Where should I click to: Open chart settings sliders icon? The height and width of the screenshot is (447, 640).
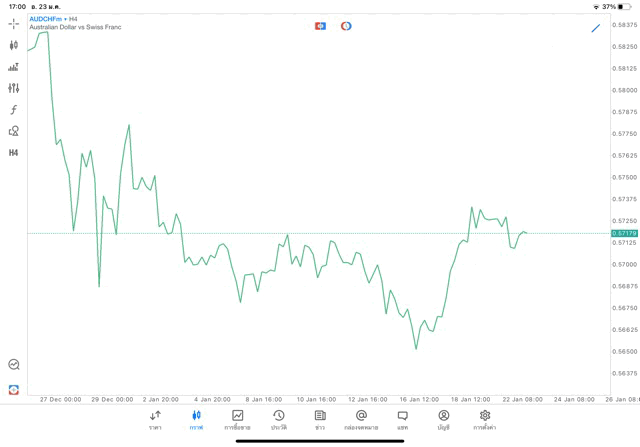tap(14, 88)
